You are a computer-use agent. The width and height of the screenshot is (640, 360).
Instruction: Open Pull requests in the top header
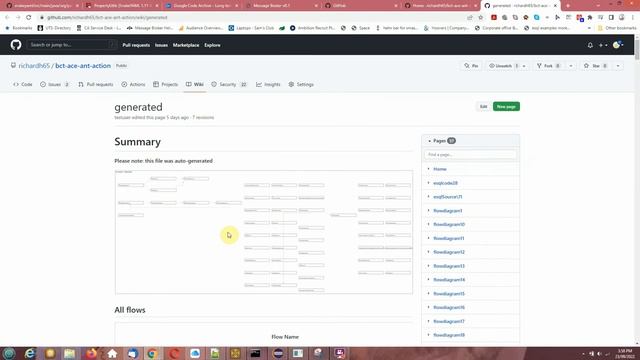pyautogui.click(x=136, y=45)
